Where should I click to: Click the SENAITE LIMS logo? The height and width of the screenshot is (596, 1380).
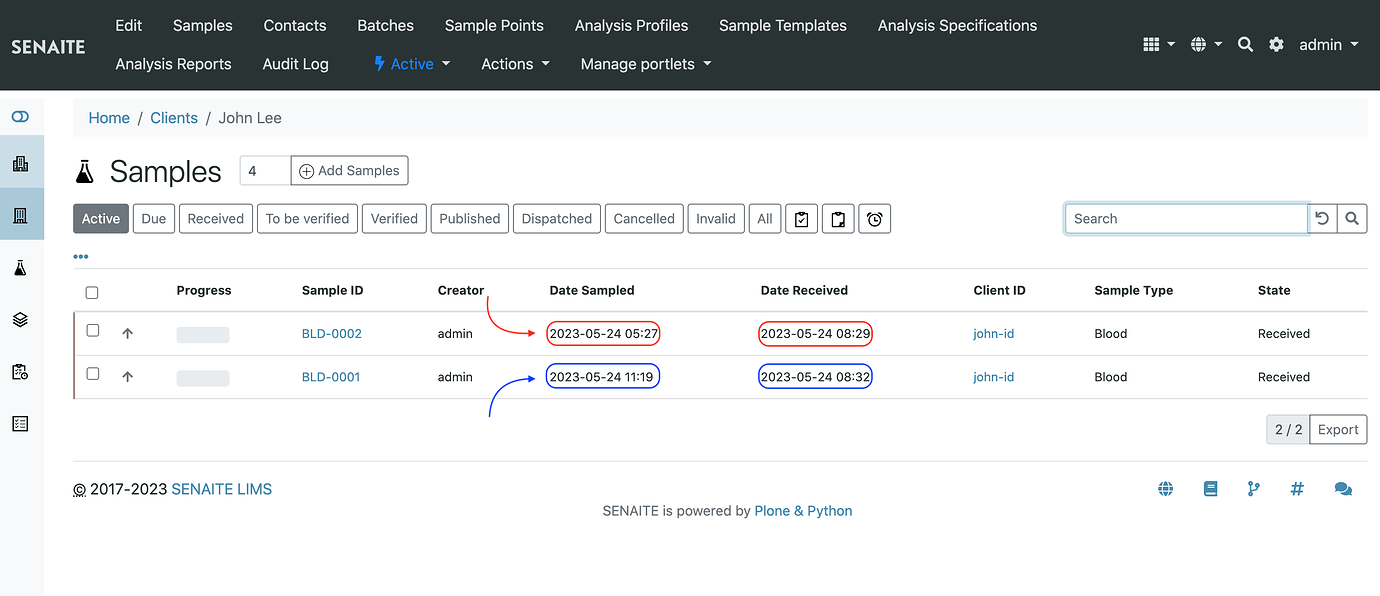pyautogui.click(x=47, y=45)
